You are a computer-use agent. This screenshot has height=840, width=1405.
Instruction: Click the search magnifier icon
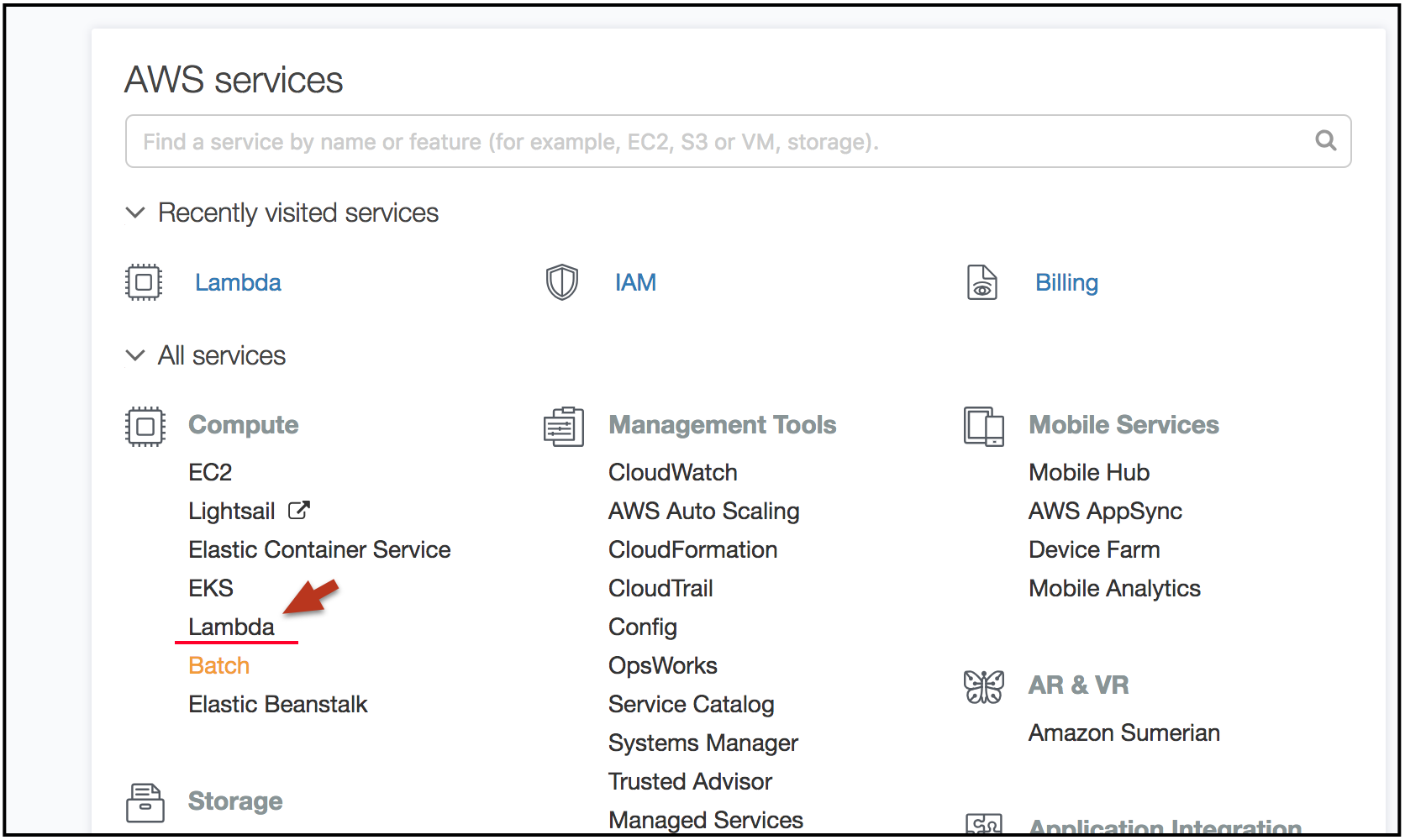tap(1325, 140)
